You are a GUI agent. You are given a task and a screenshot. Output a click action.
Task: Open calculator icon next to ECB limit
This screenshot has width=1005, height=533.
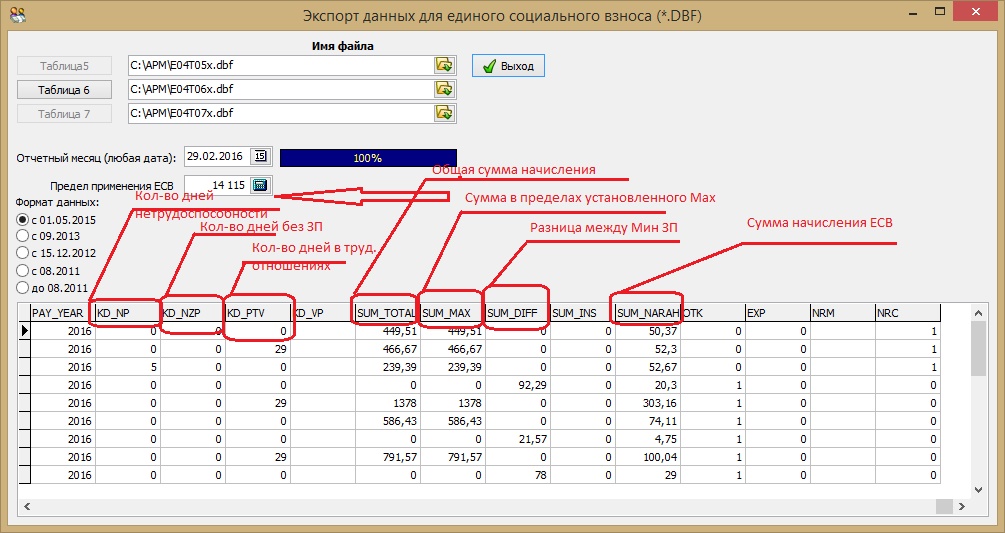(x=260, y=185)
